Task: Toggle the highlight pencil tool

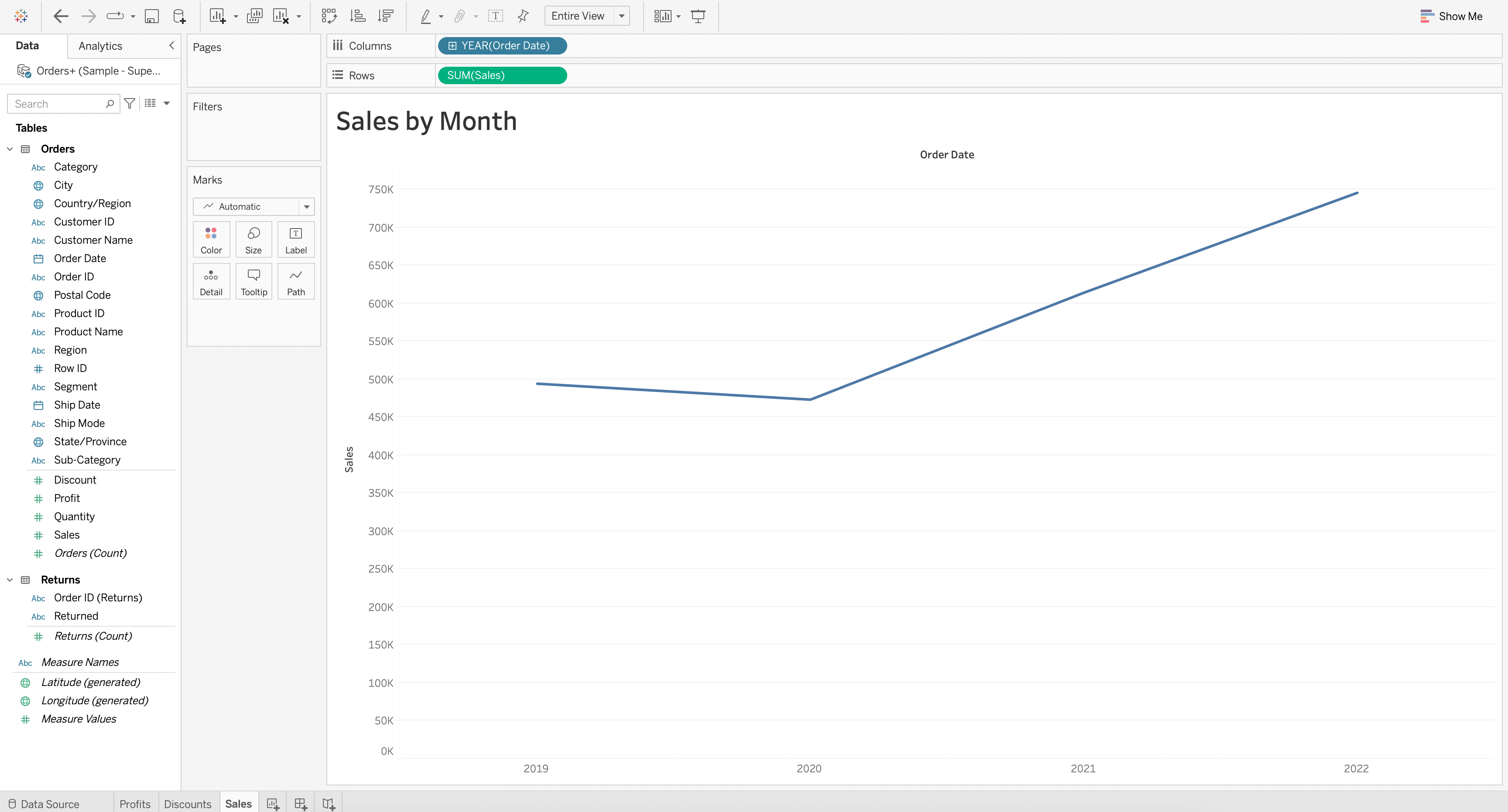Action: 425,16
